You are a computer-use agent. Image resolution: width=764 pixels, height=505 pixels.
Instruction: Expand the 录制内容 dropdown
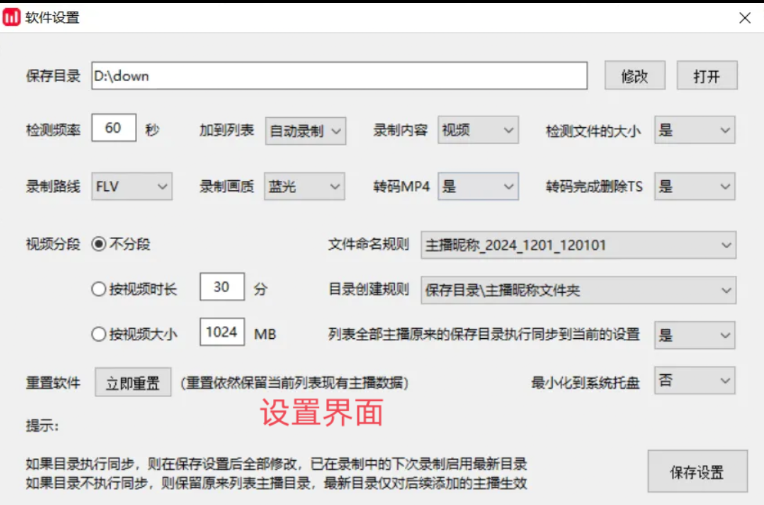point(478,130)
